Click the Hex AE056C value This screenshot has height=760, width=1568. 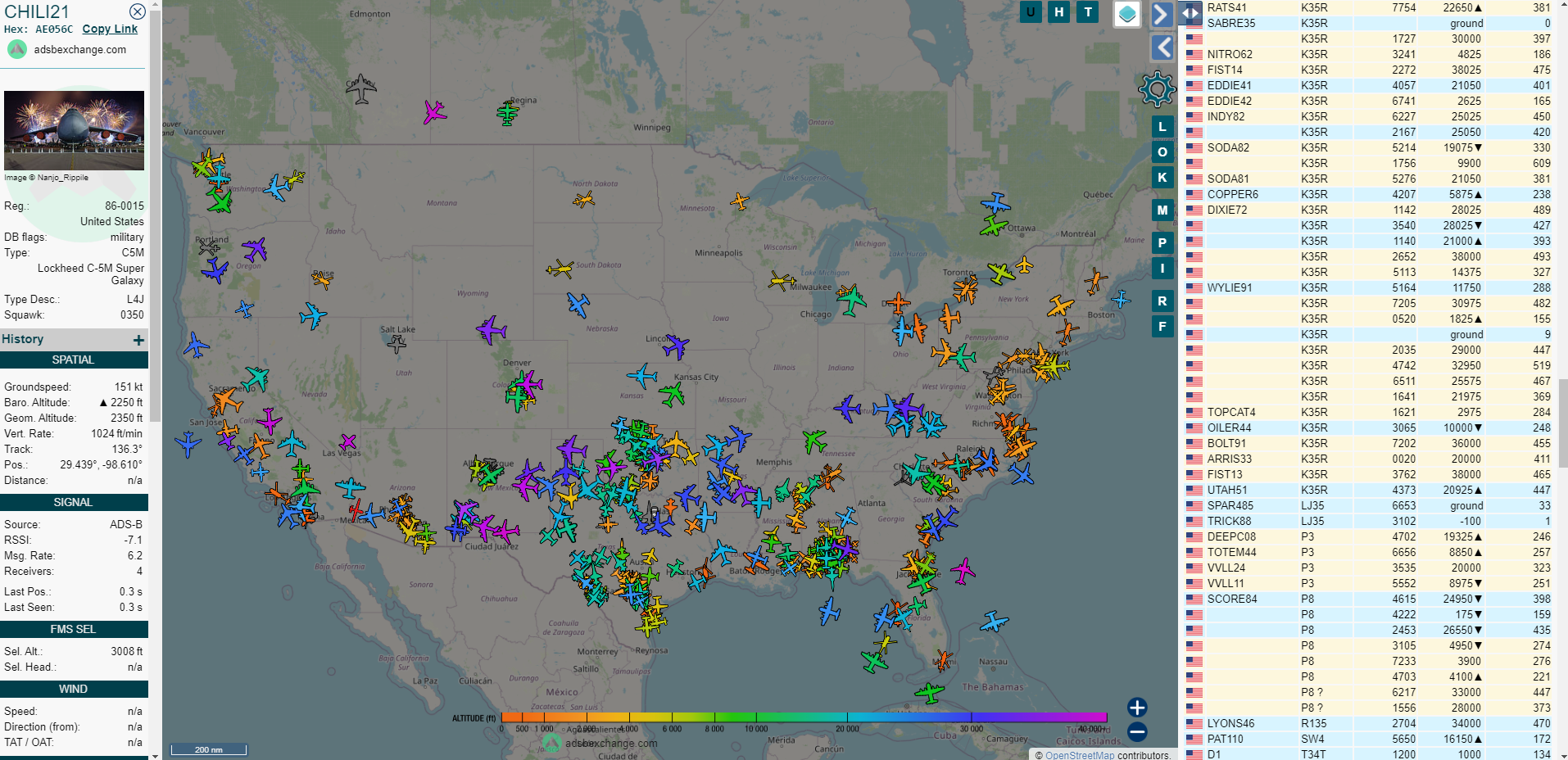[x=54, y=29]
